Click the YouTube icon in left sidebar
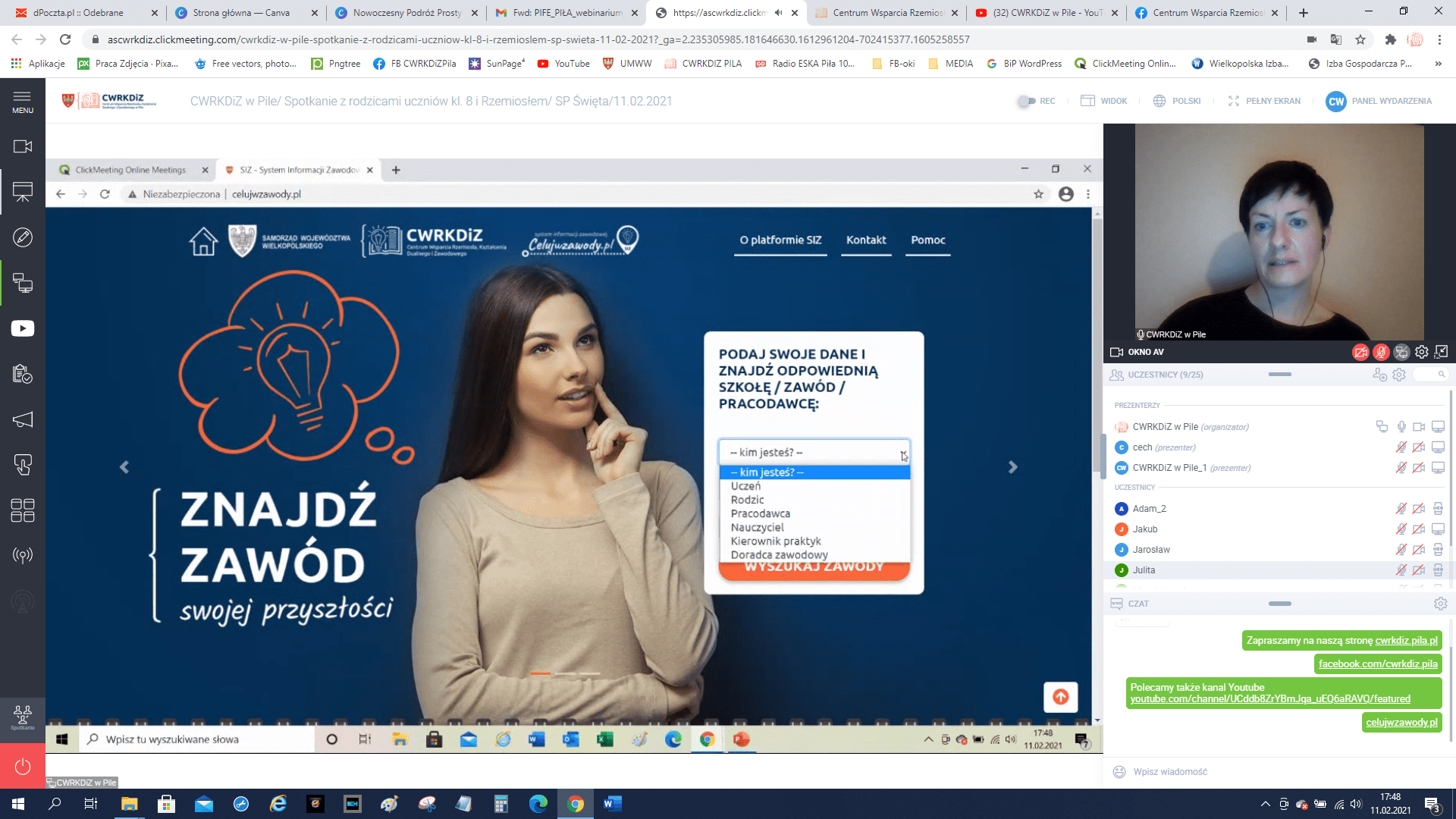Image resolution: width=1456 pixels, height=819 pixels. 23,328
